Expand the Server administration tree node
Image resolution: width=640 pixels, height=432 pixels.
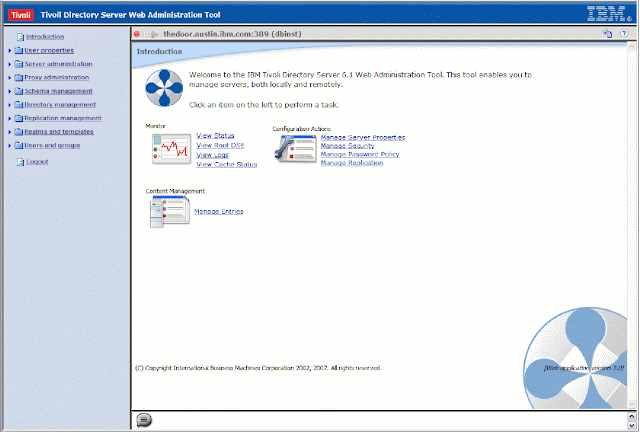click(x=10, y=64)
